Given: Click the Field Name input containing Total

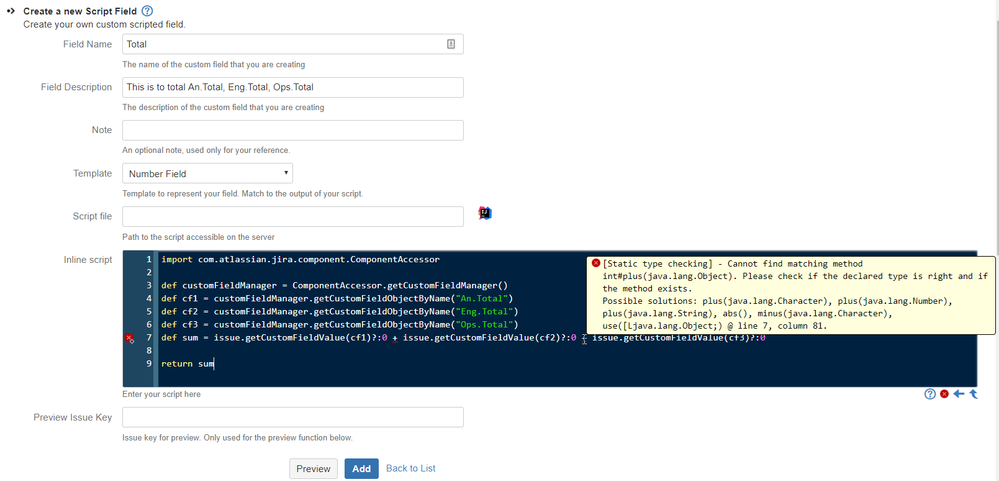Looking at the screenshot, I should click(x=292, y=44).
